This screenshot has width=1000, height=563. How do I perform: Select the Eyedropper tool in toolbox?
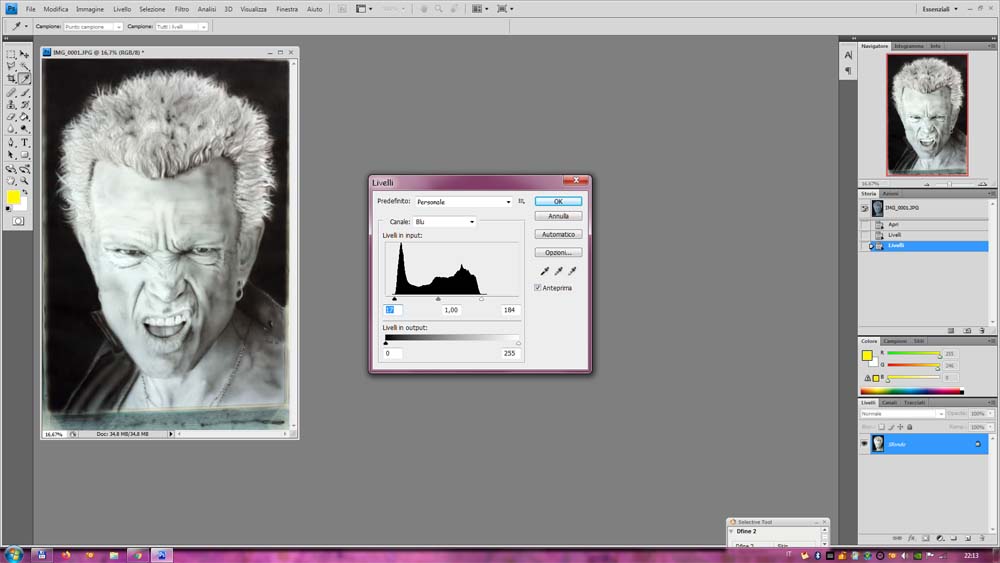tap(24, 79)
